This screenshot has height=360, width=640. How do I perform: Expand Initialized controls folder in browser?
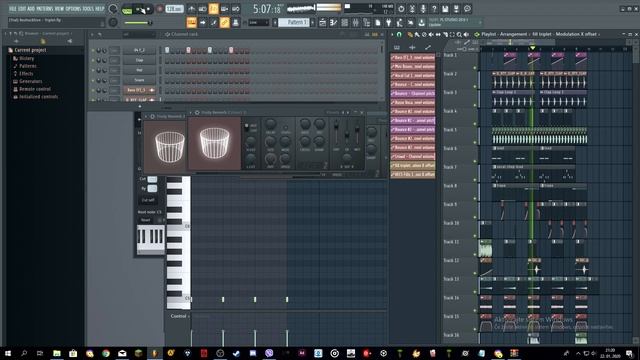coord(38,97)
